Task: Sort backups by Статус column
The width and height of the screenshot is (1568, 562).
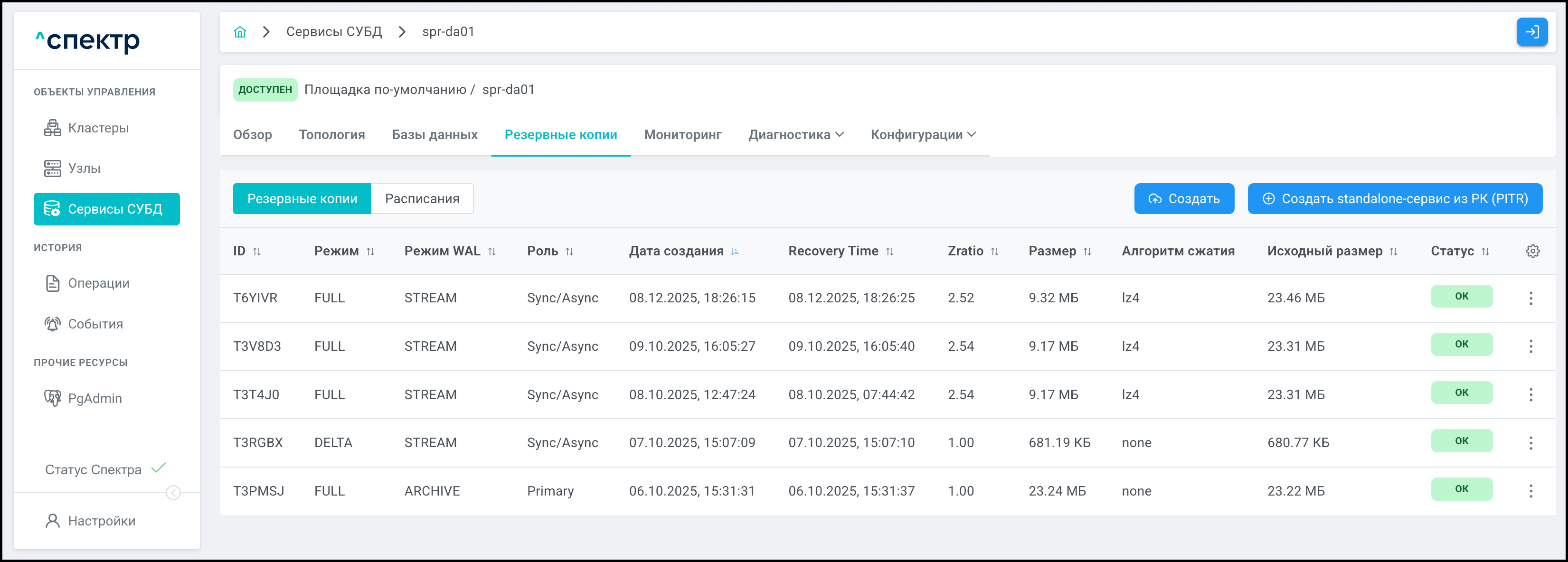Action: (x=1485, y=251)
